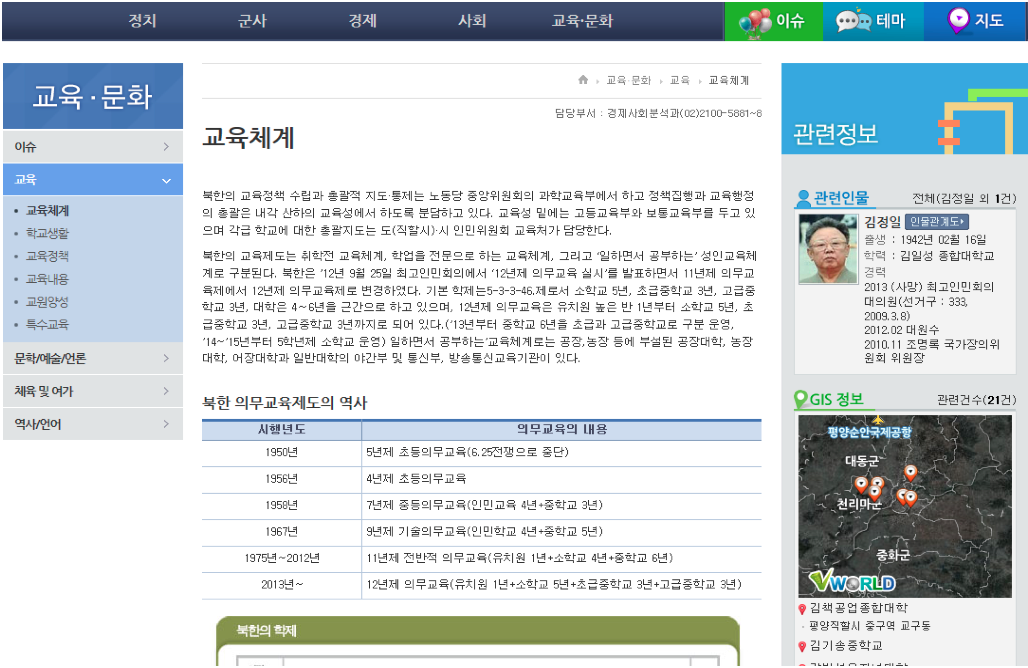1028x668 pixels.
Task: Collapse the 교육 sidebar section
Action: pos(165,180)
